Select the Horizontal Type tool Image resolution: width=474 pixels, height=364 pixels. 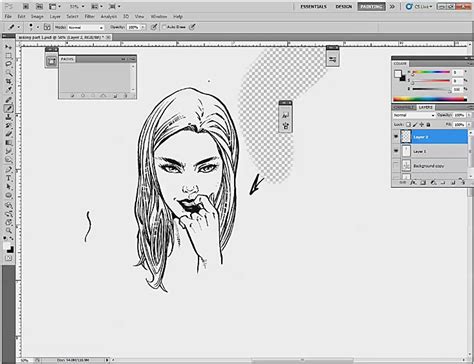[x=8, y=178]
